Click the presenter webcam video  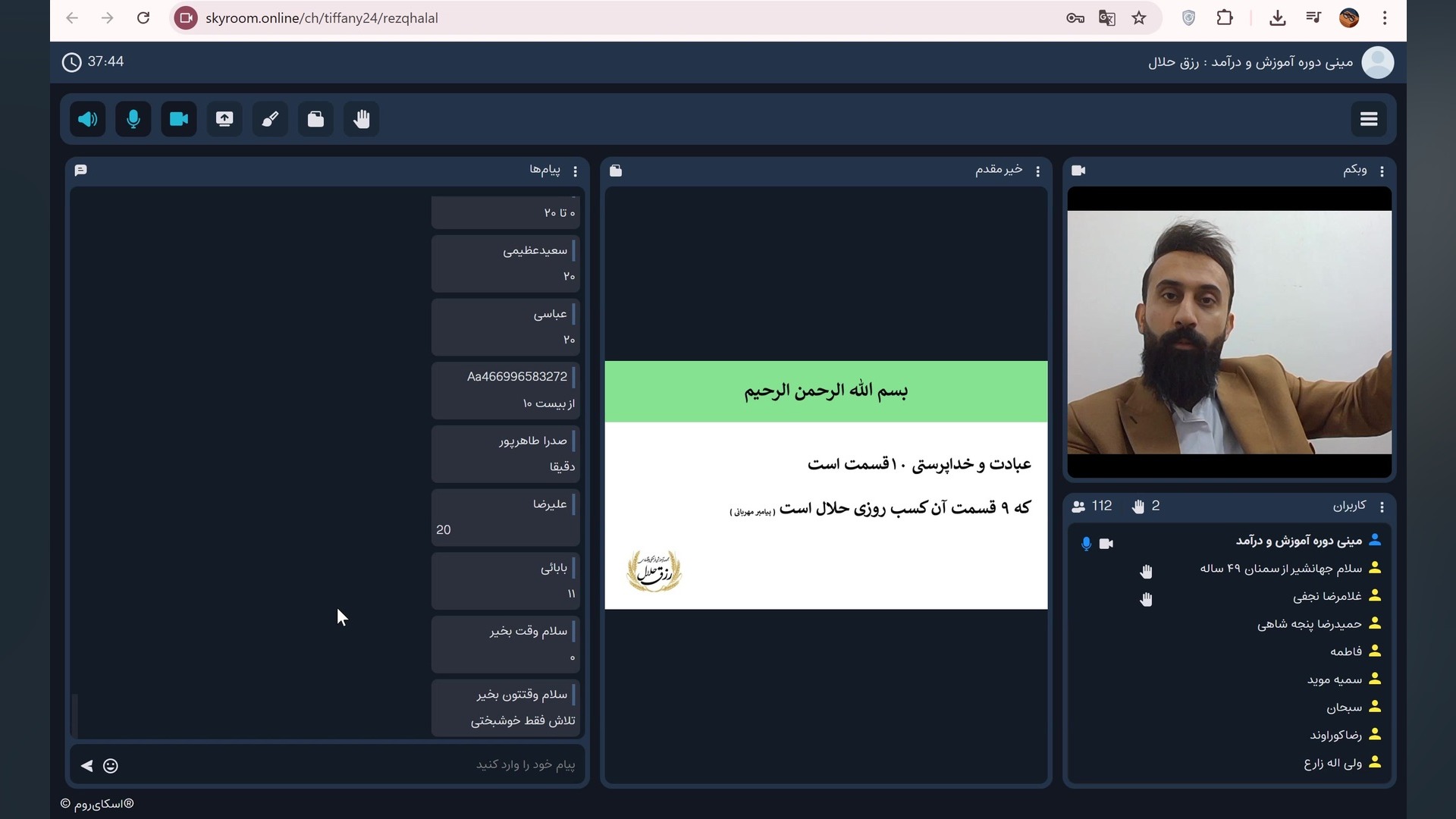(1229, 332)
